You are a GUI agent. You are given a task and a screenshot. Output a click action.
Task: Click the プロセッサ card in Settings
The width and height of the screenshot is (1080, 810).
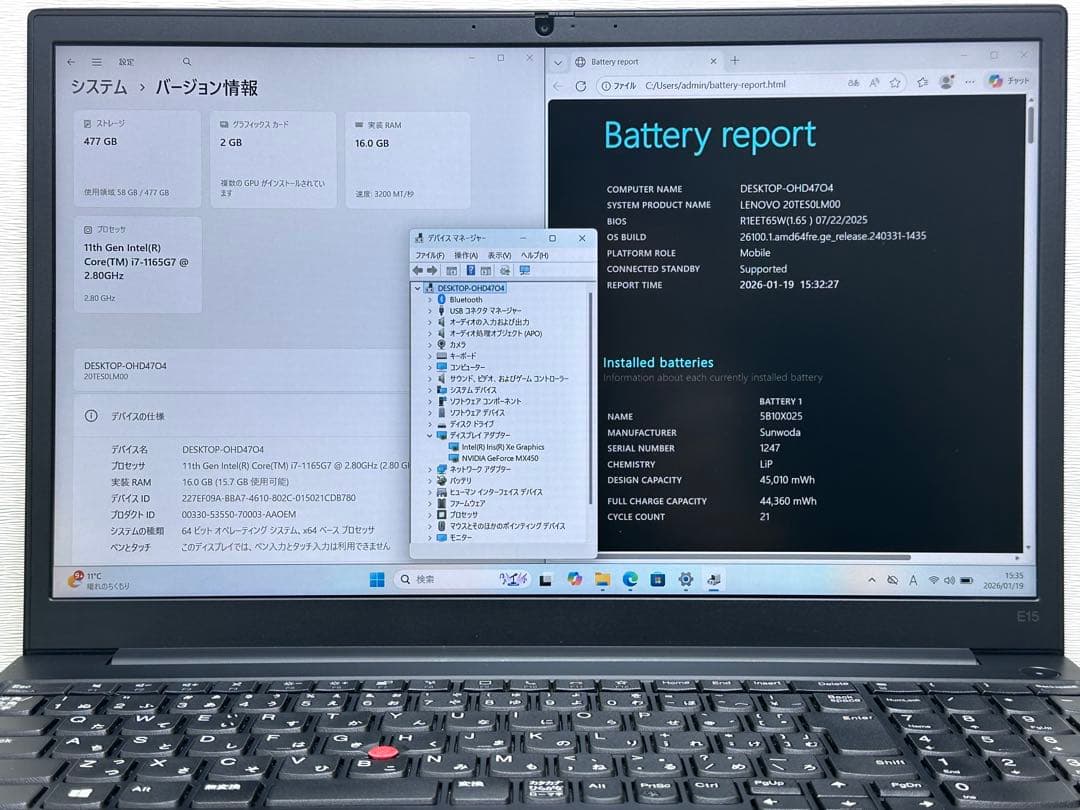(x=137, y=265)
